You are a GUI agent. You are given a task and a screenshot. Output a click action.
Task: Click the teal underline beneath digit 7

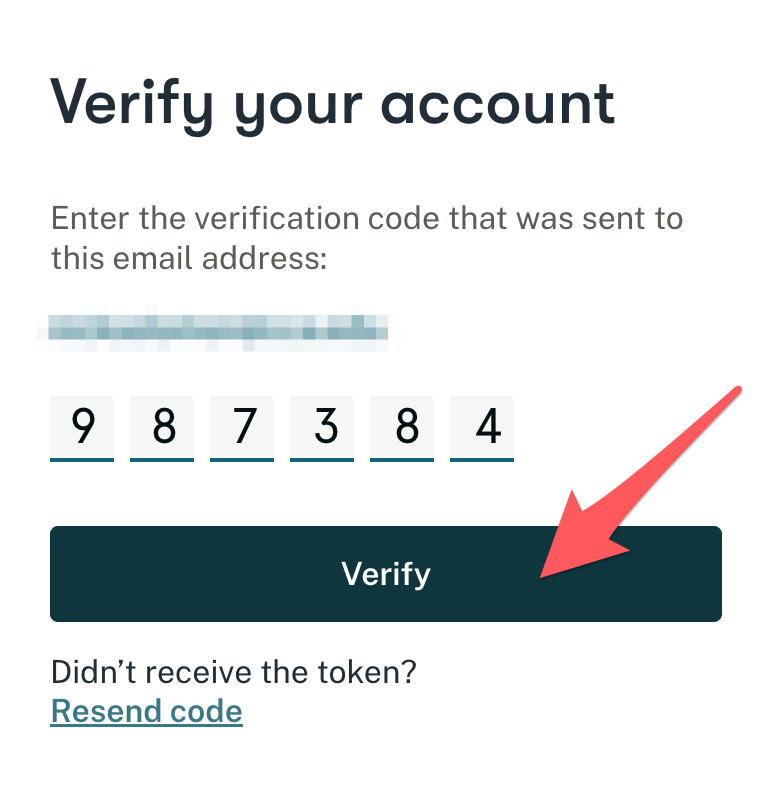coord(242,460)
